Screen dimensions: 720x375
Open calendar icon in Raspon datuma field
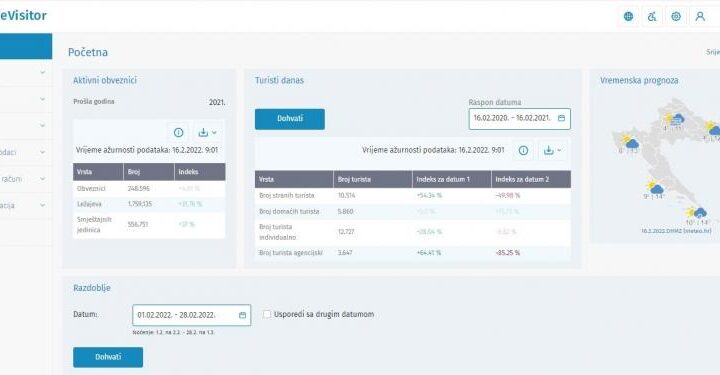coord(561,118)
